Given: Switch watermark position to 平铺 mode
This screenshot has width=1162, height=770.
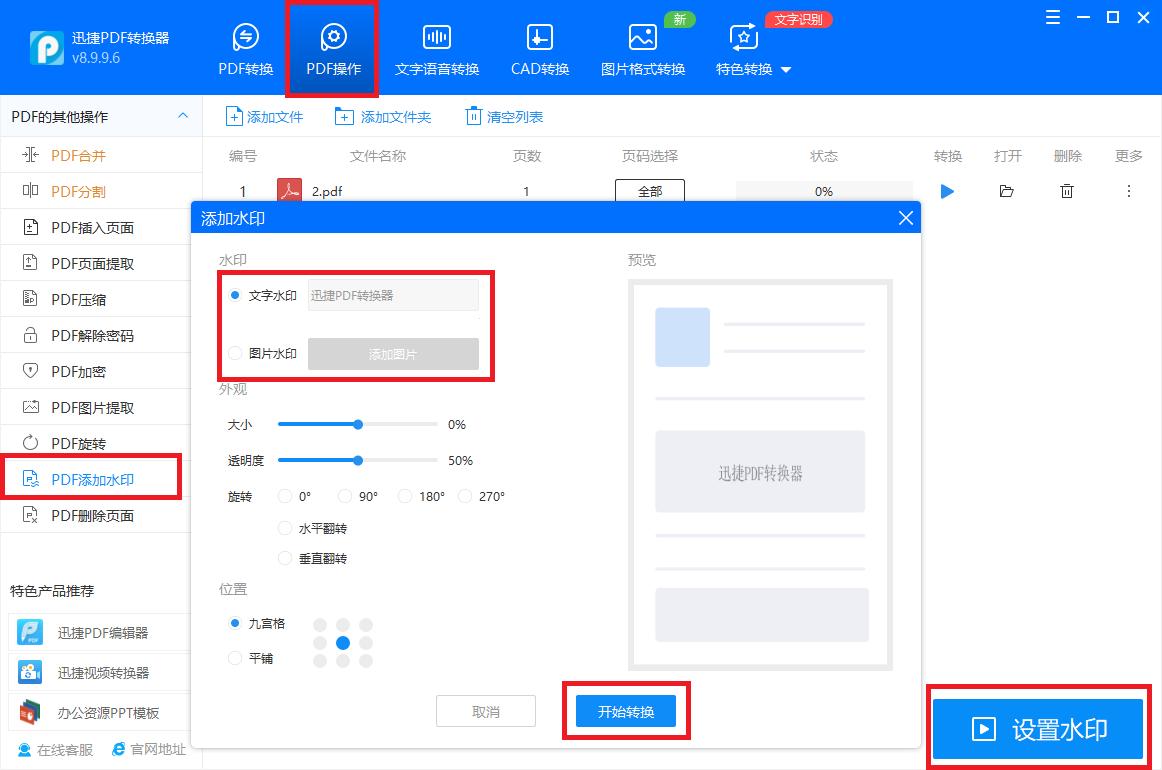Looking at the screenshot, I should pos(234,658).
